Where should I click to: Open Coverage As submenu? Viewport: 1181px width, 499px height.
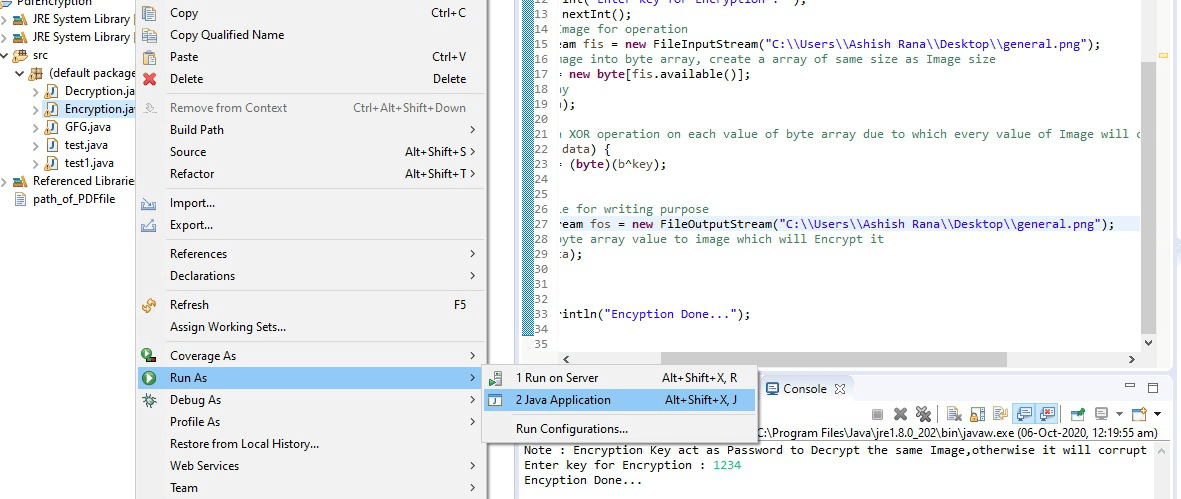click(x=313, y=356)
